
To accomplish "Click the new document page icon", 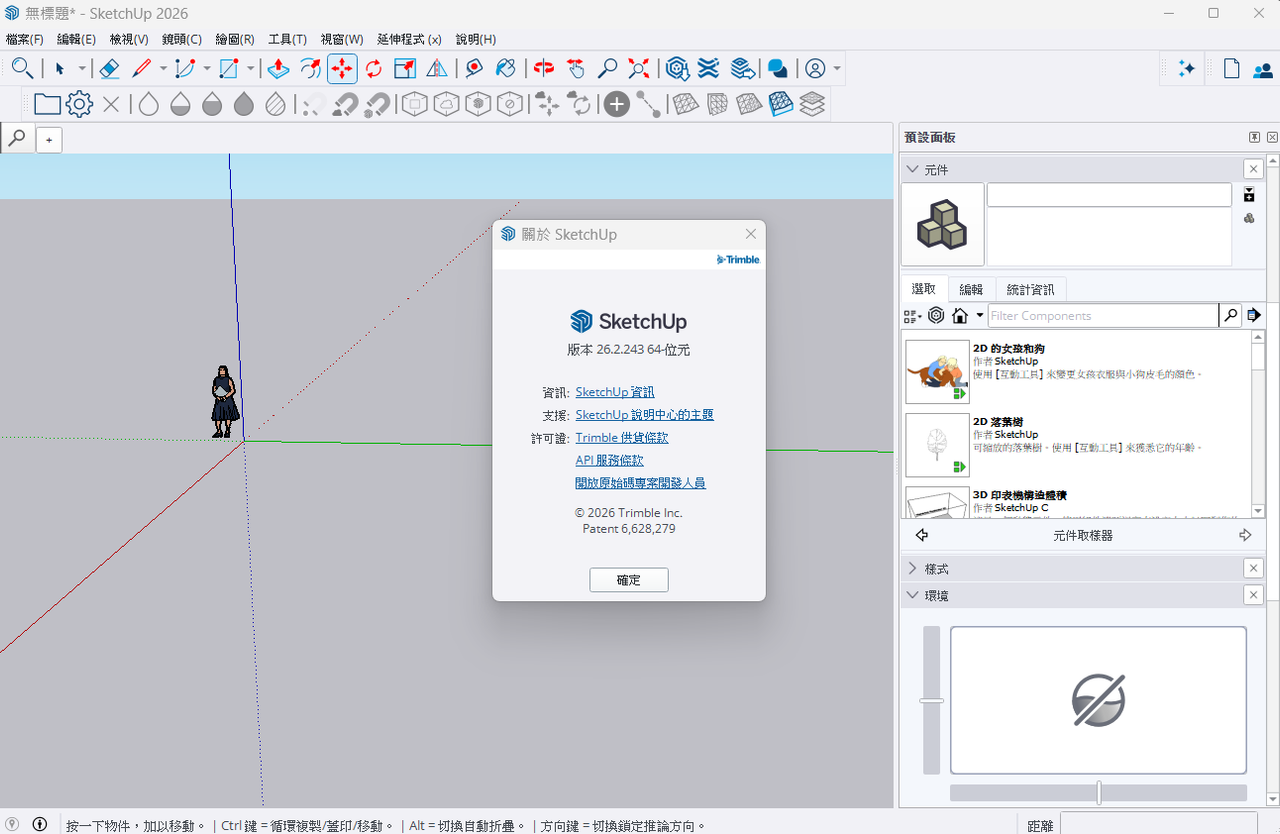I will (x=1232, y=69).
